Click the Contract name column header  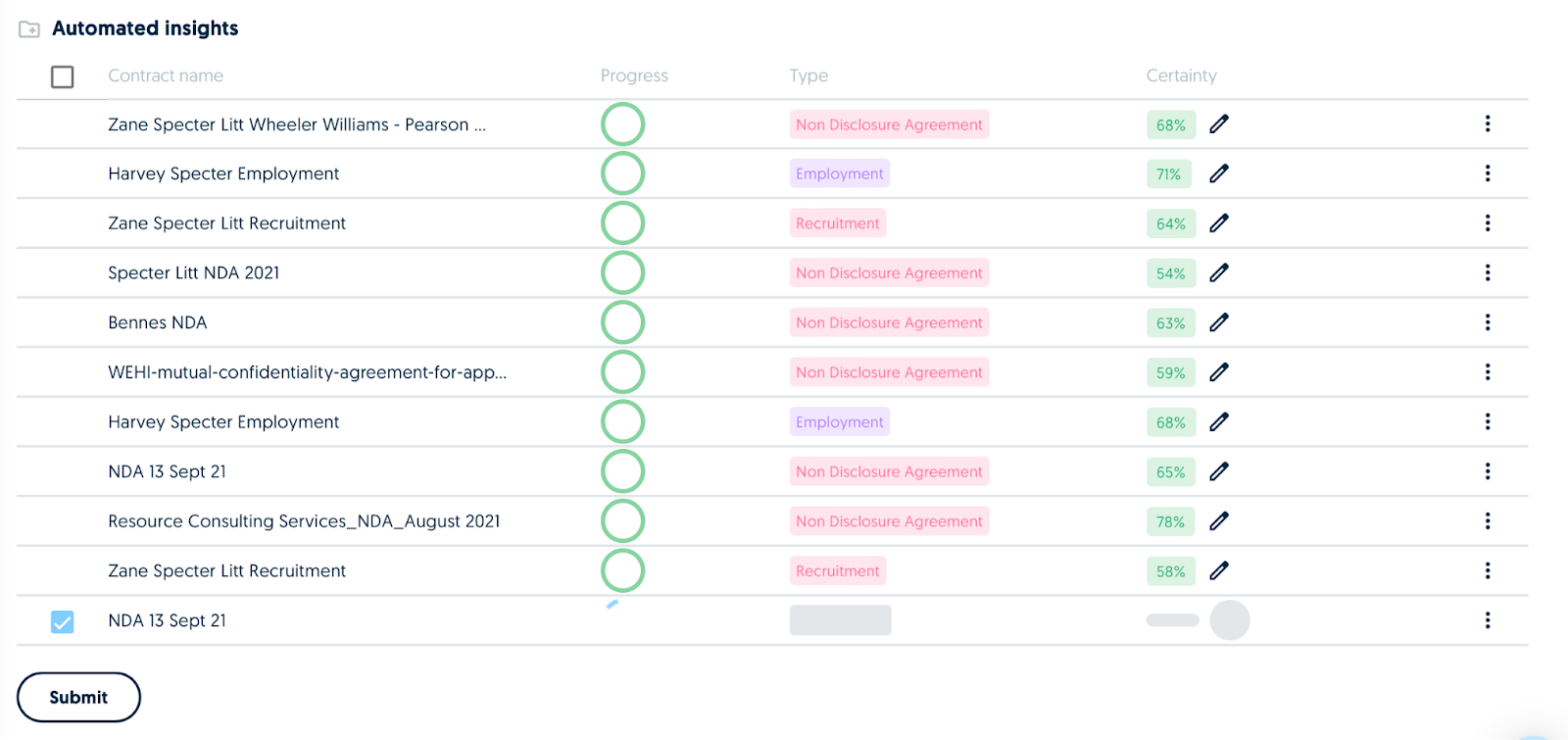point(166,75)
